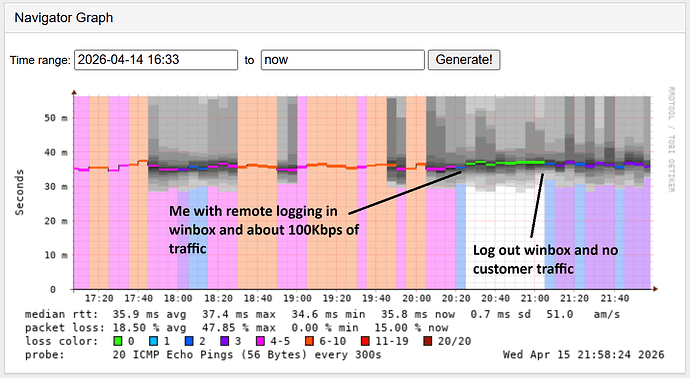Click the green loss color 0 swatch
Image resolution: width=690 pixels, height=378 pixels.
[x=117, y=341]
